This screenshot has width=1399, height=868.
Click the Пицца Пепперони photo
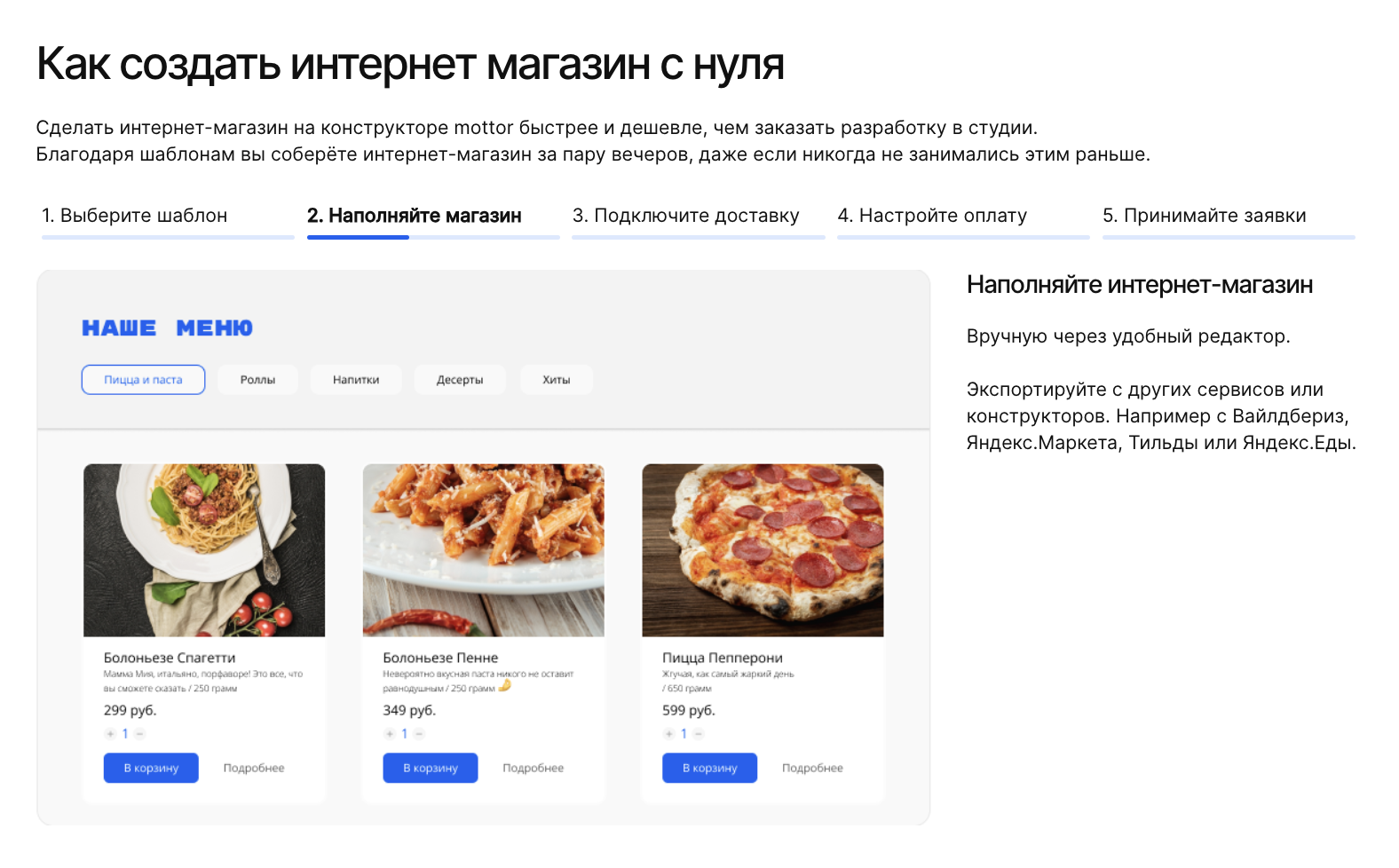763,550
